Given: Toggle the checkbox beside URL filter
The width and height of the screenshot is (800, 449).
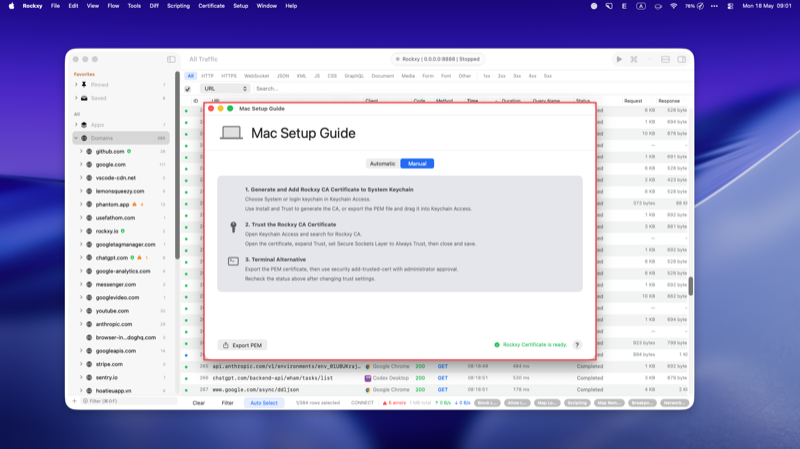Looking at the screenshot, I should (x=188, y=89).
